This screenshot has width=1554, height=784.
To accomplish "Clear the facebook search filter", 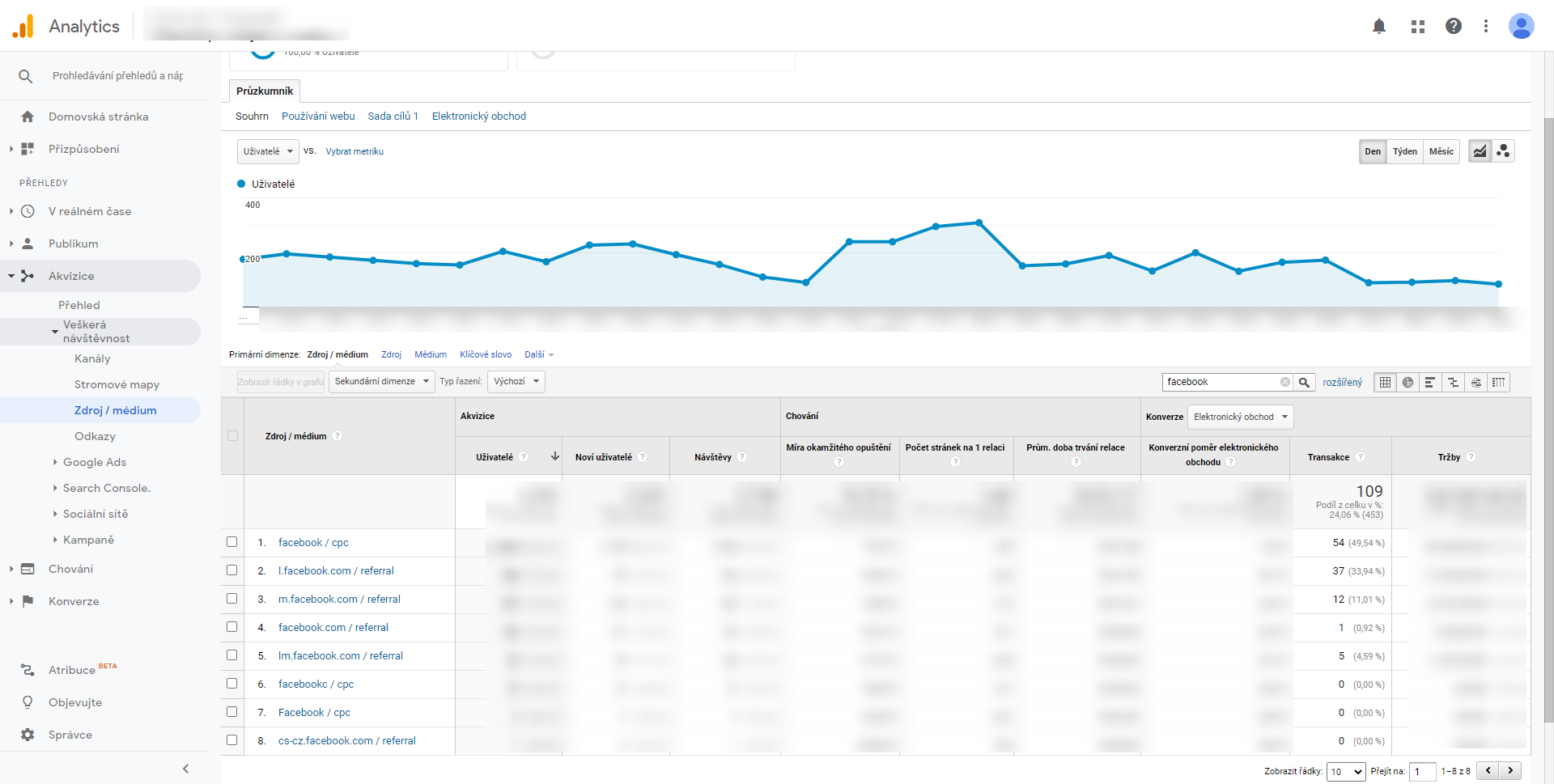I will tap(1284, 382).
